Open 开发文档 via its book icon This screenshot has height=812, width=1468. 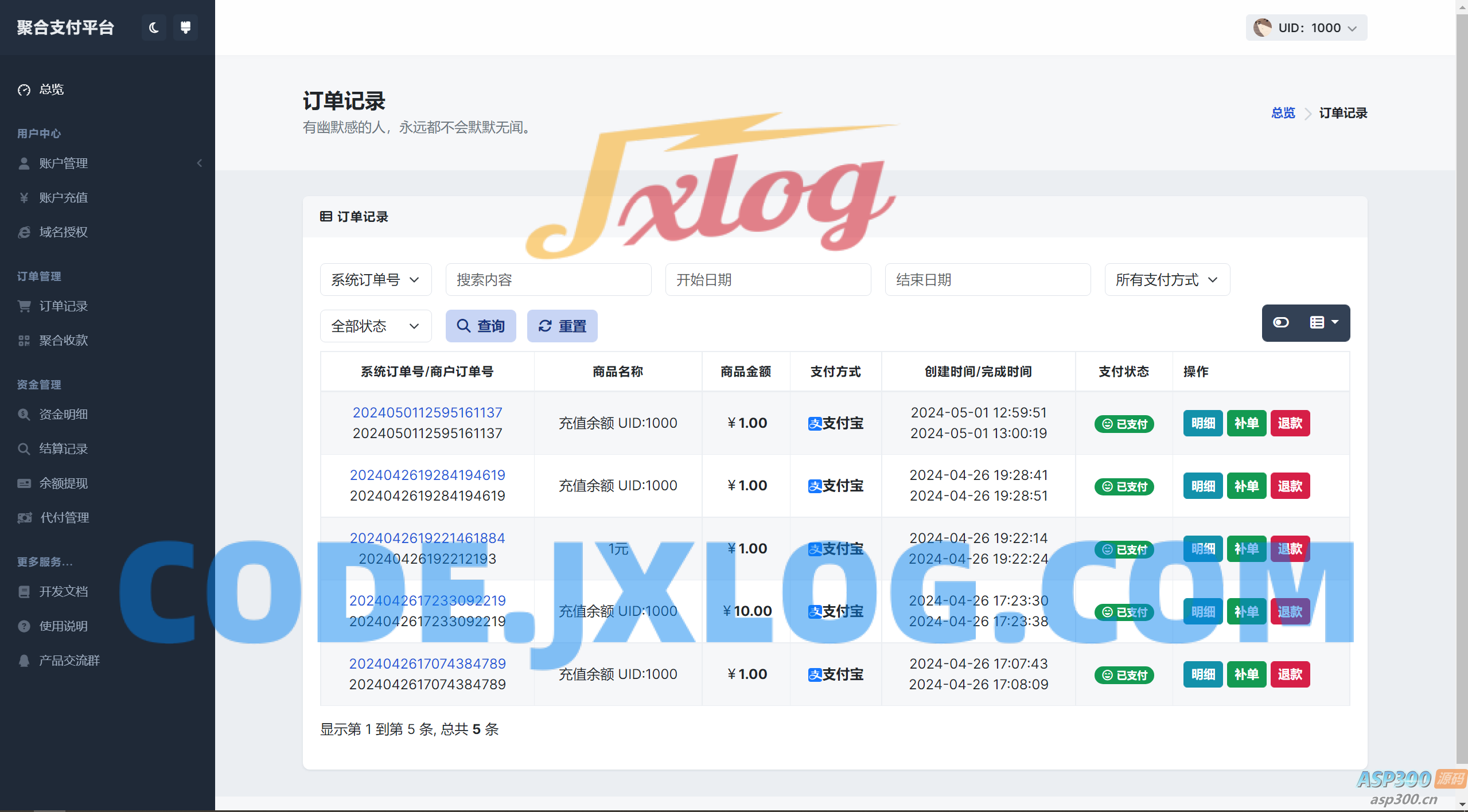pyautogui.click(x=24, y=592)
